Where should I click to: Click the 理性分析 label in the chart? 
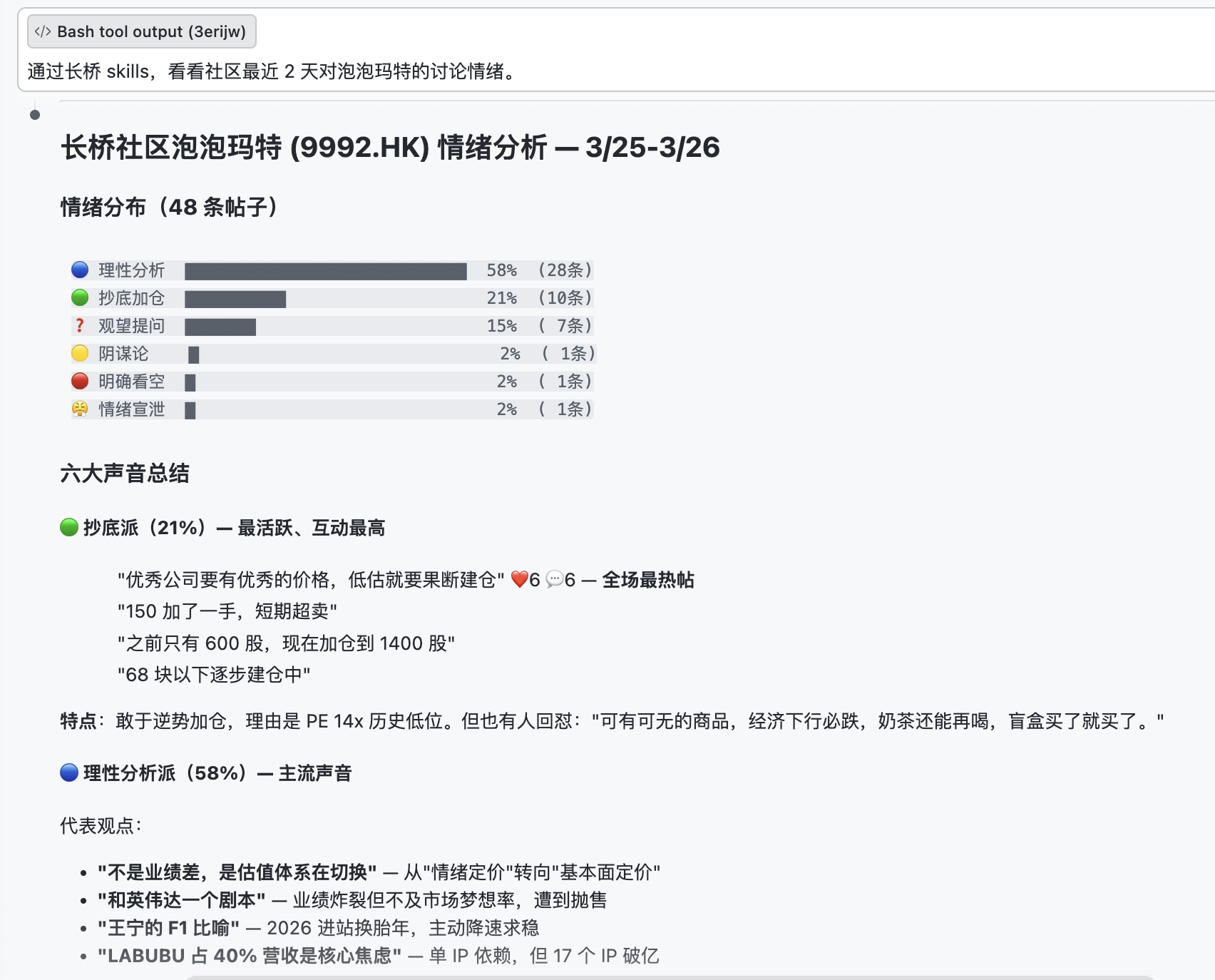coord(131,270)
